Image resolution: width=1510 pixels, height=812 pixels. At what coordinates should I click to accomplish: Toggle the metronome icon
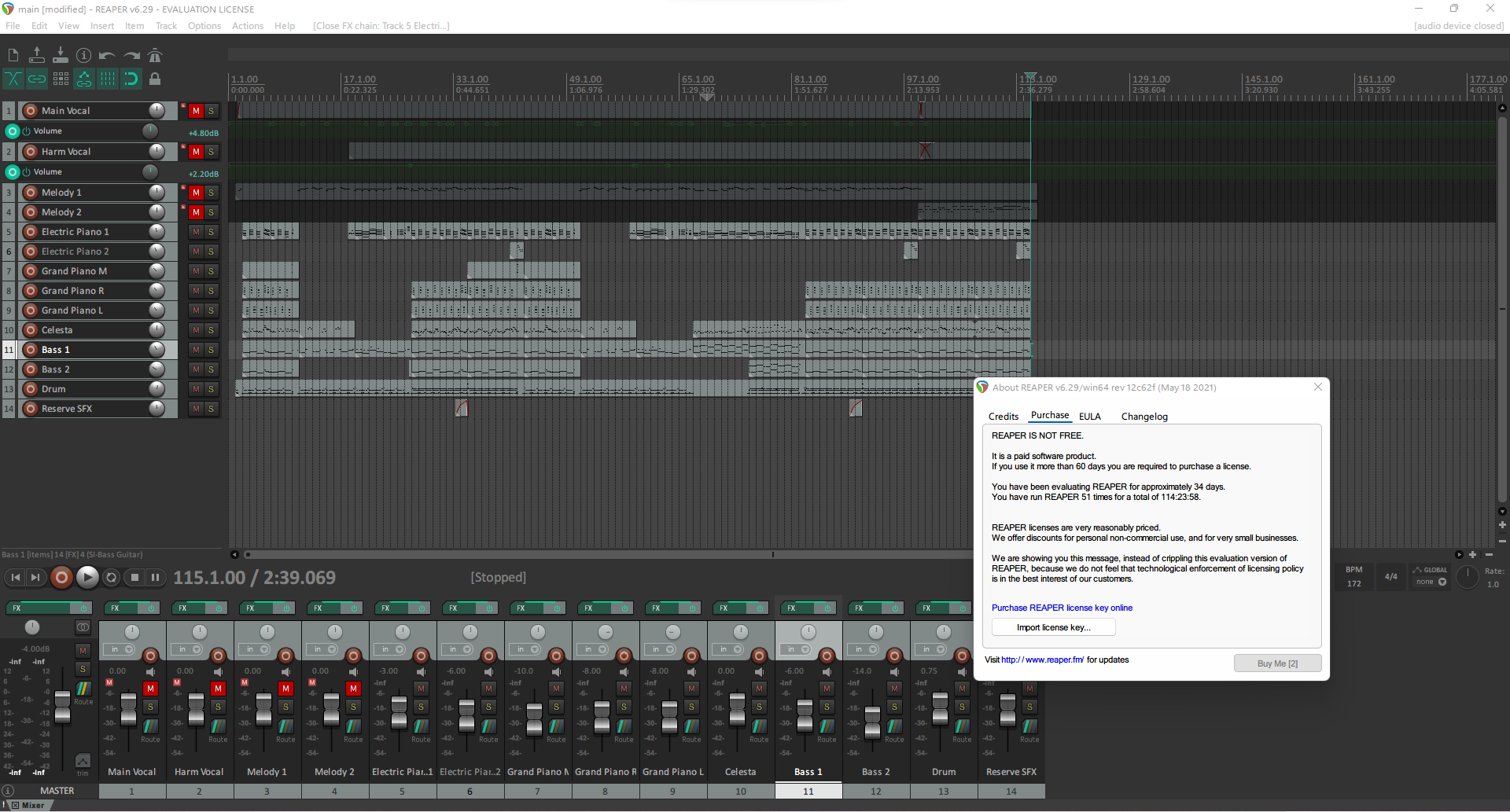tap(155, 55)
